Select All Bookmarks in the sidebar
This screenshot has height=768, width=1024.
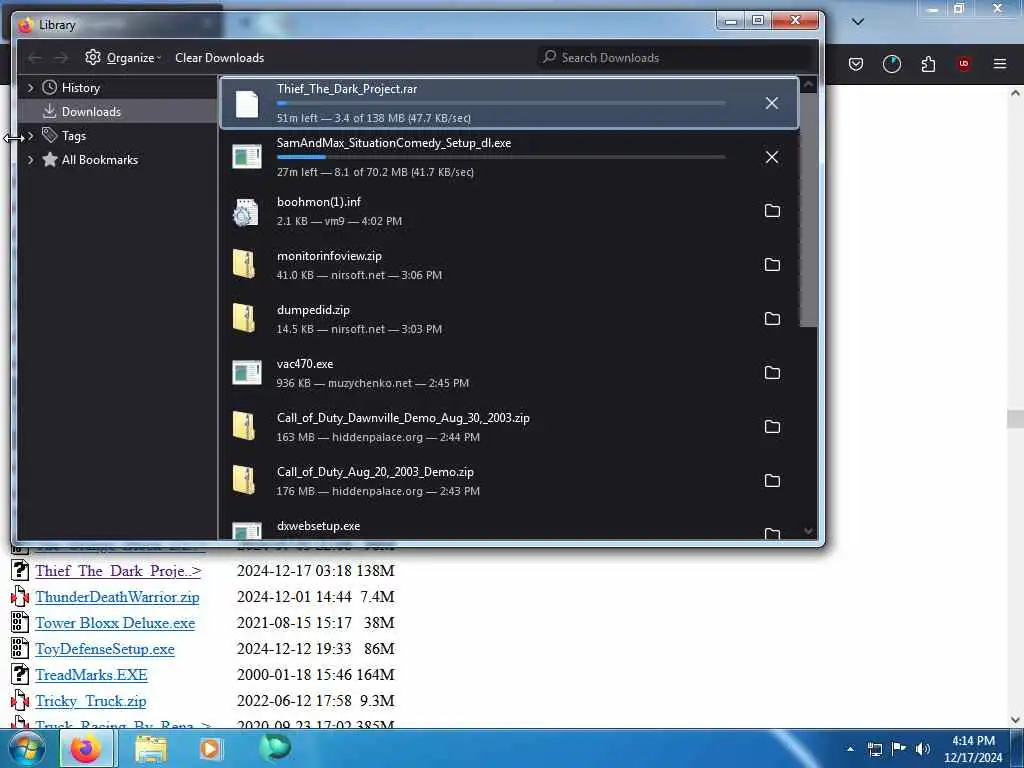click(100, 160)
